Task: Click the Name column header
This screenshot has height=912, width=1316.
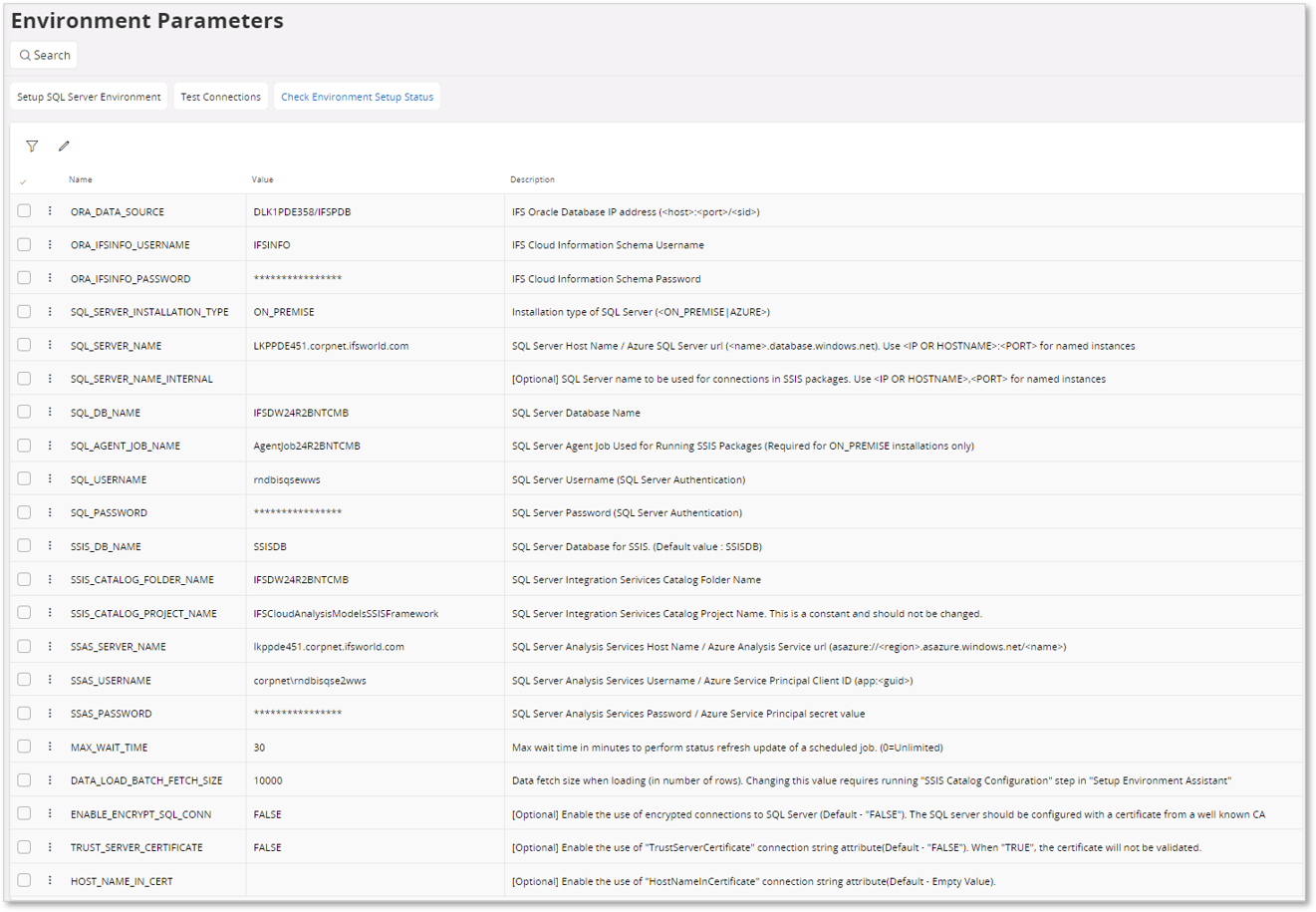Action: 80,179
